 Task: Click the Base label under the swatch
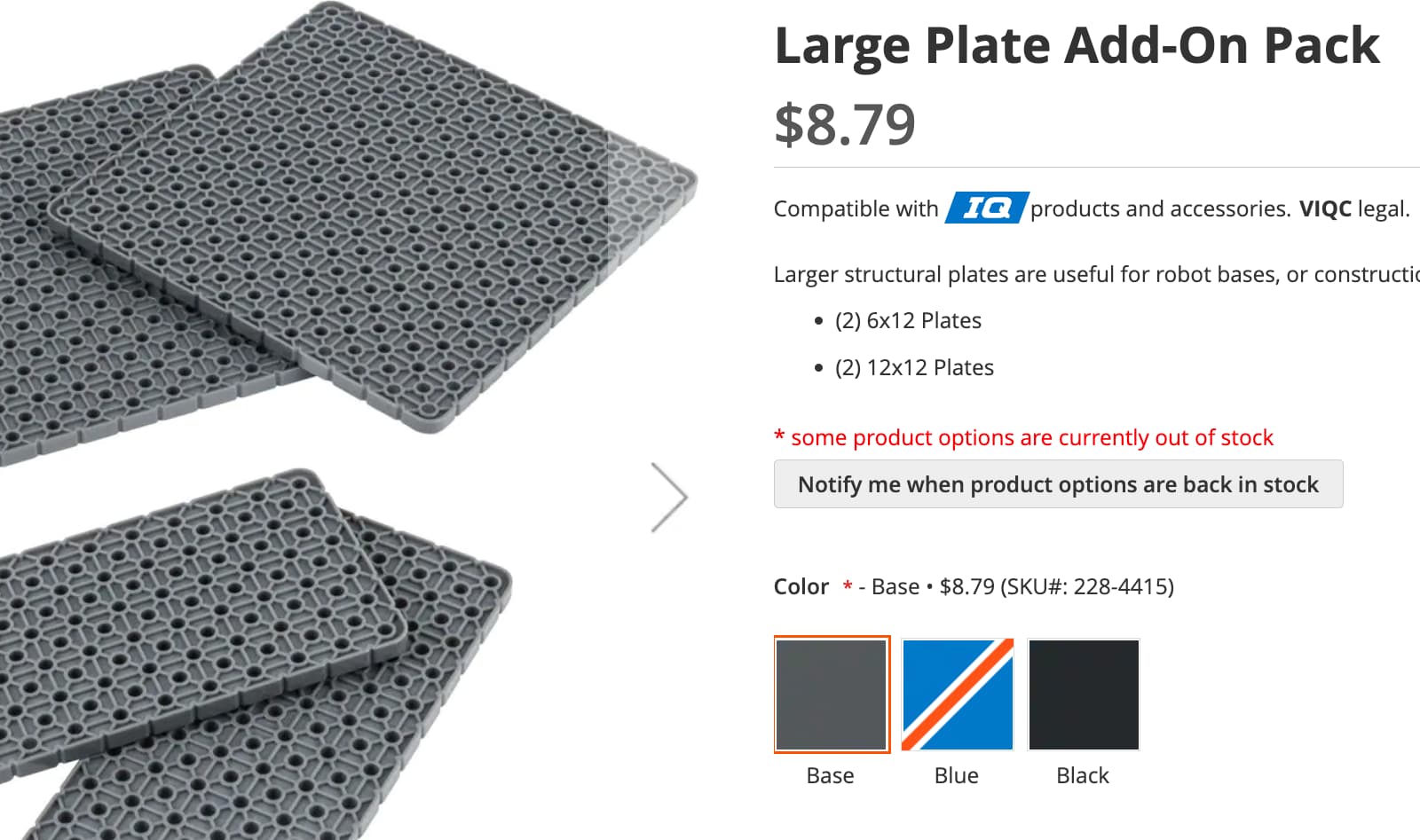[x=830, y=775]
